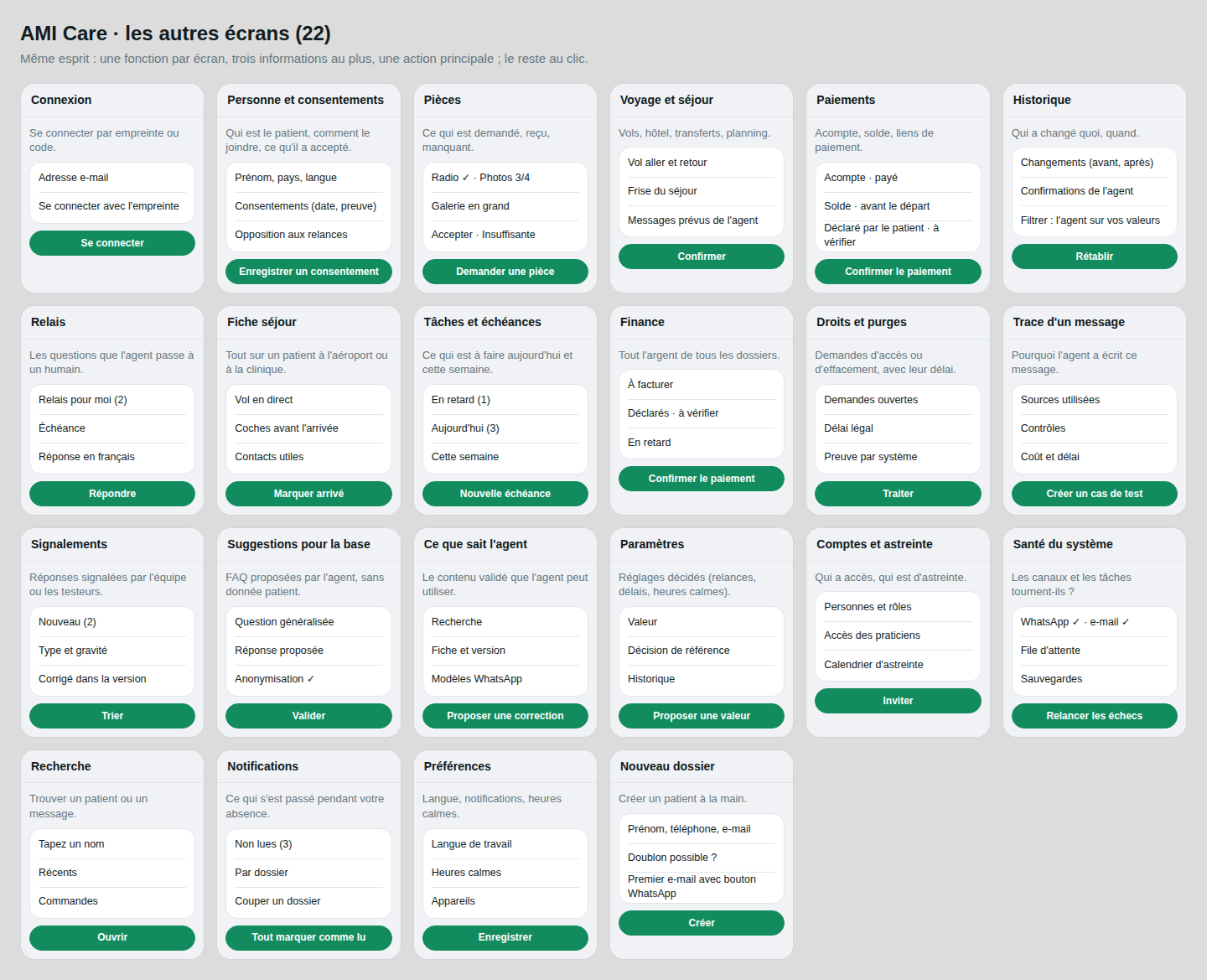Click the Marquer arrivé button
This screenshot has height=980, width=1207.
[x=308, y=494]
